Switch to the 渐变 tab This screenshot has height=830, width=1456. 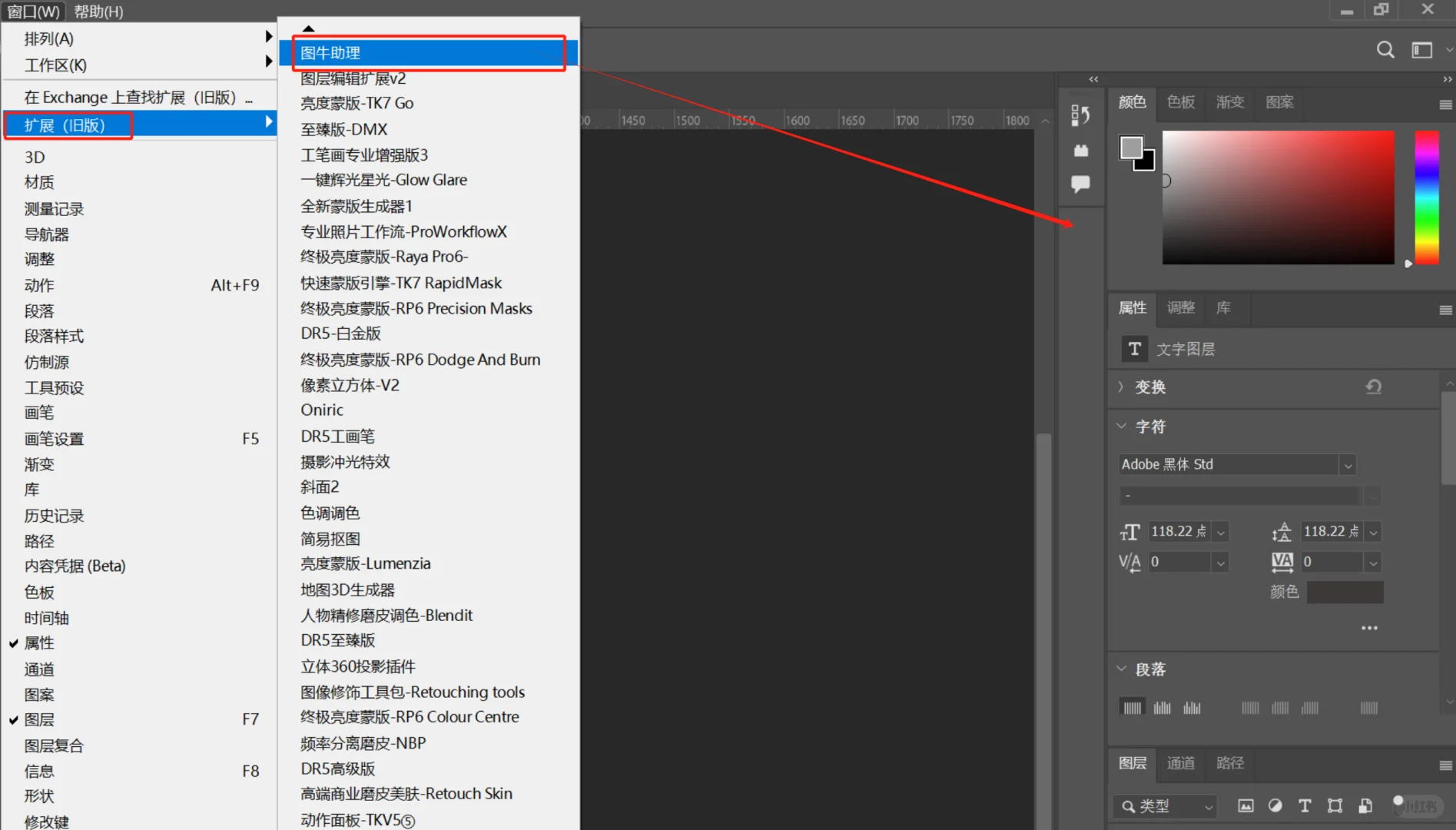1230,102
